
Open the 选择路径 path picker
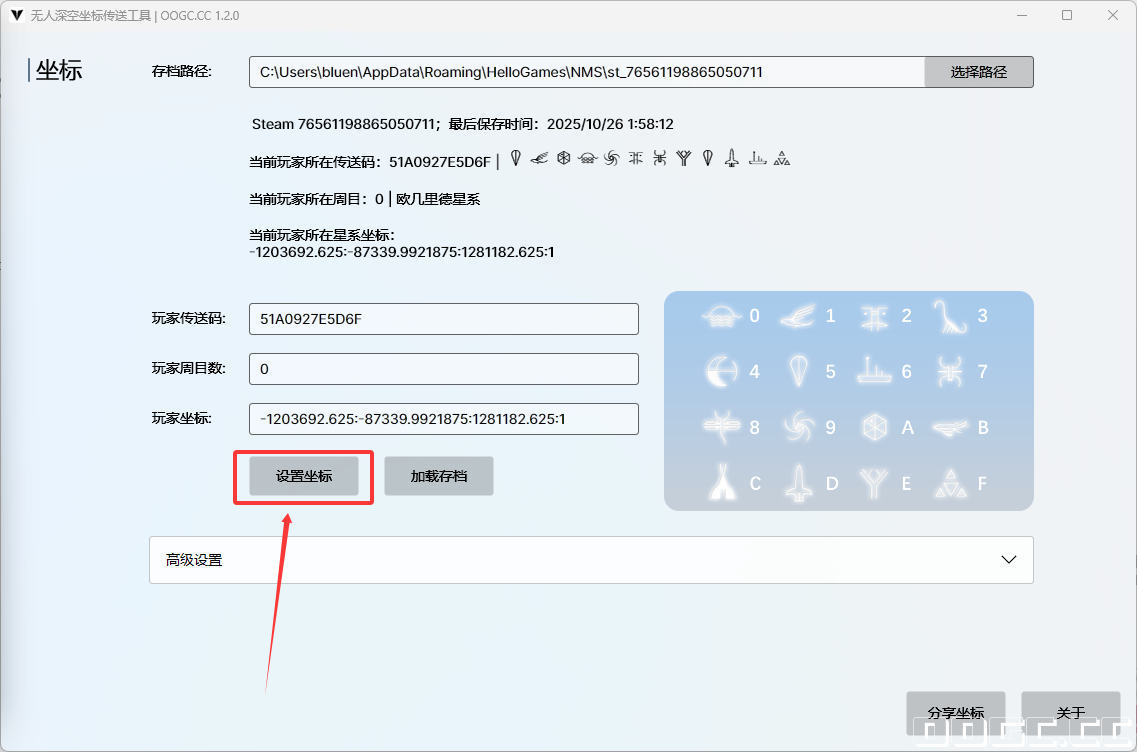978,71
